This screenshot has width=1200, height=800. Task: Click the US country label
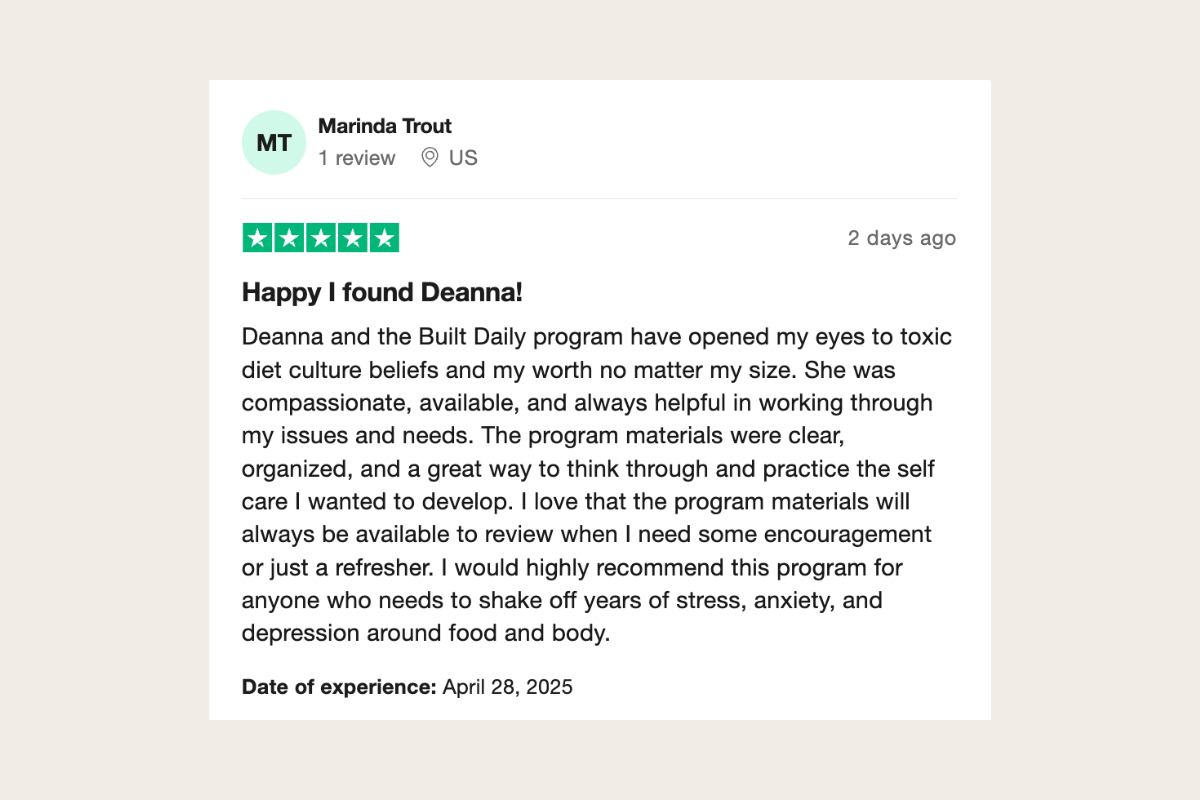point(463,158)
